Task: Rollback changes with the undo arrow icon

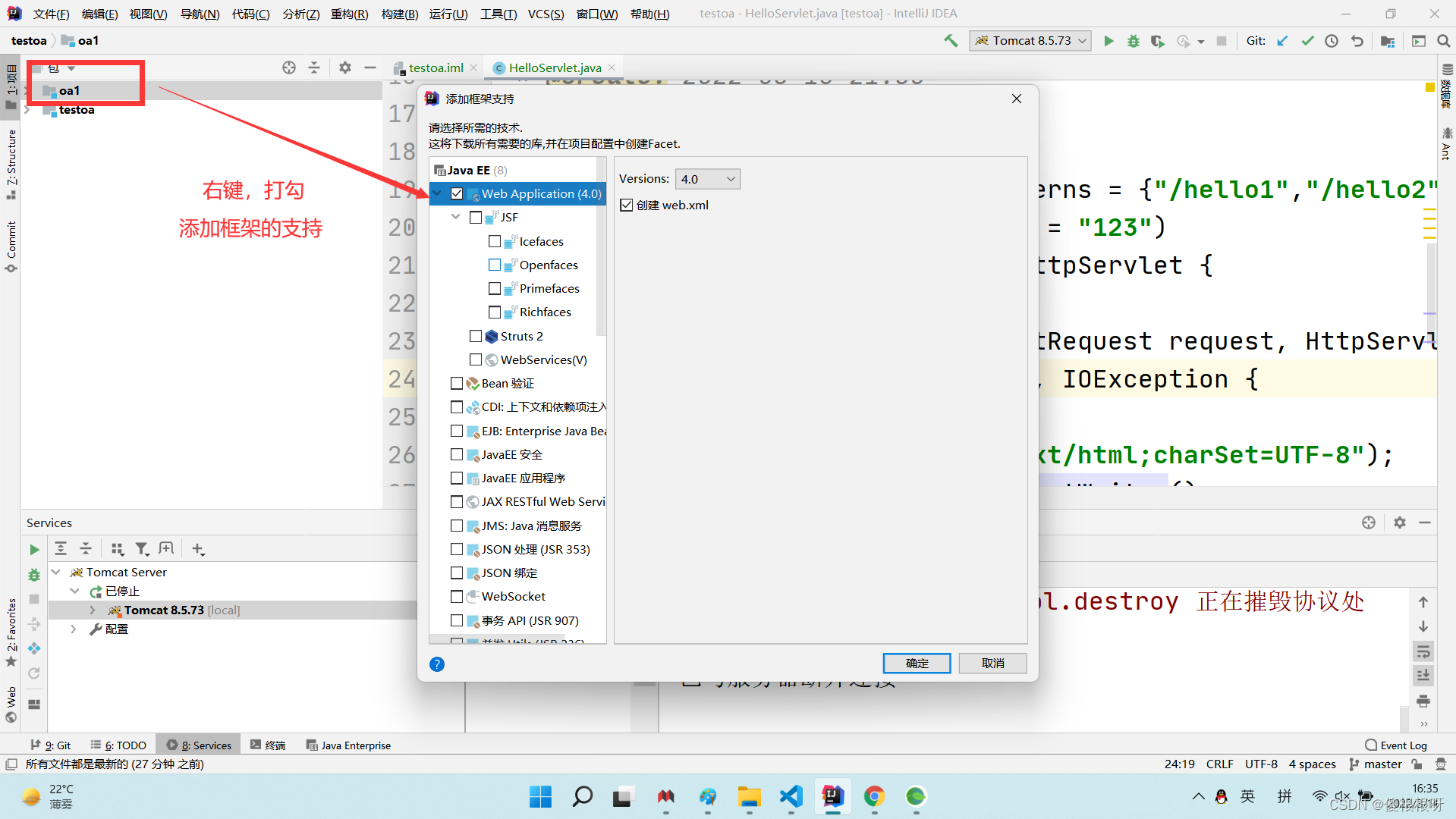Action: 1357,41
